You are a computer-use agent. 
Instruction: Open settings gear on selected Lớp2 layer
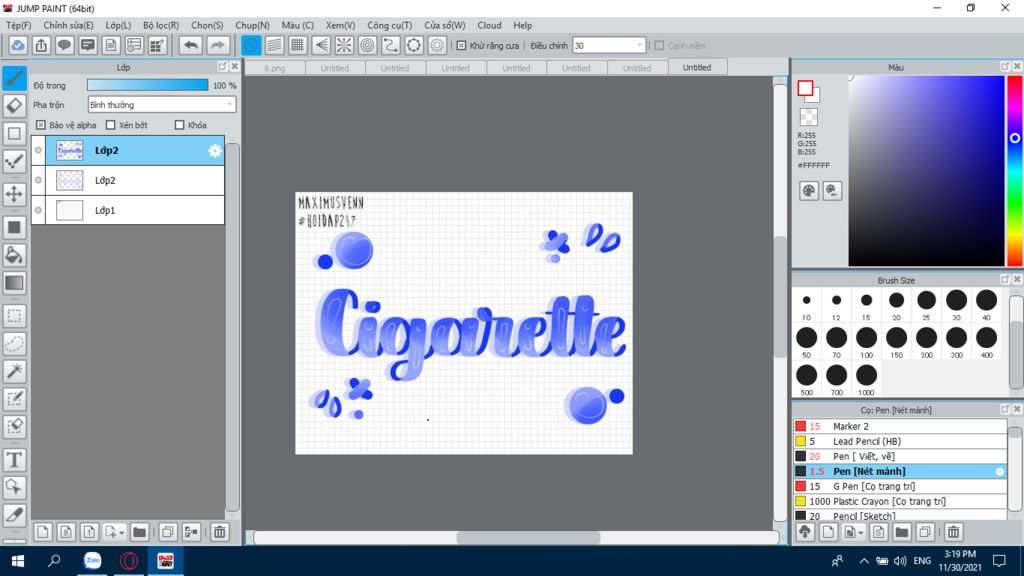214,151
